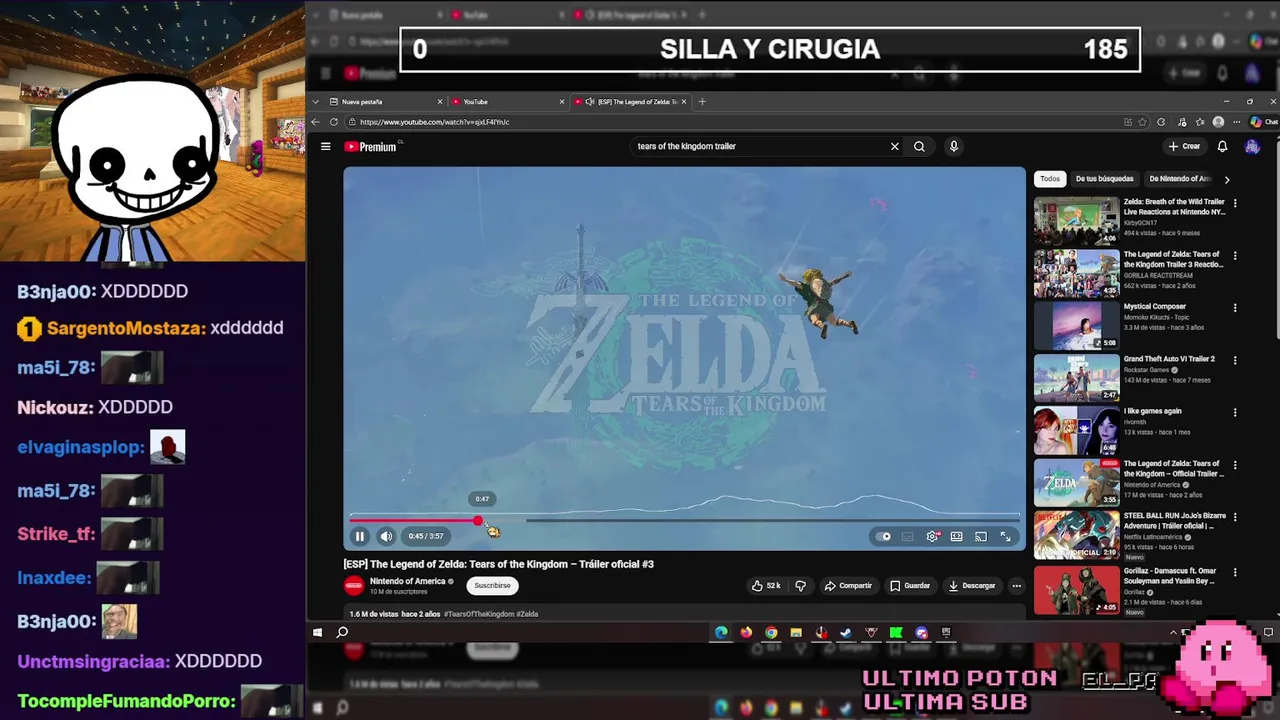Viewport: 1280px width, 720px height.
Task: Open more actions three-dot under the video
Action: (x=1016, y=586)
